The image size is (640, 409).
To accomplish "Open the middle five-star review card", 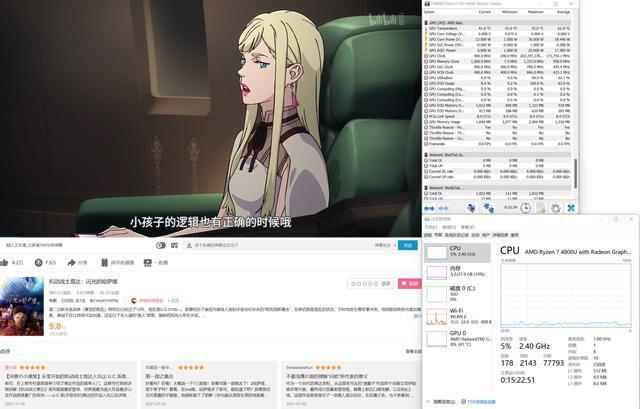I will pyautogui.click(x=209, y=385).
